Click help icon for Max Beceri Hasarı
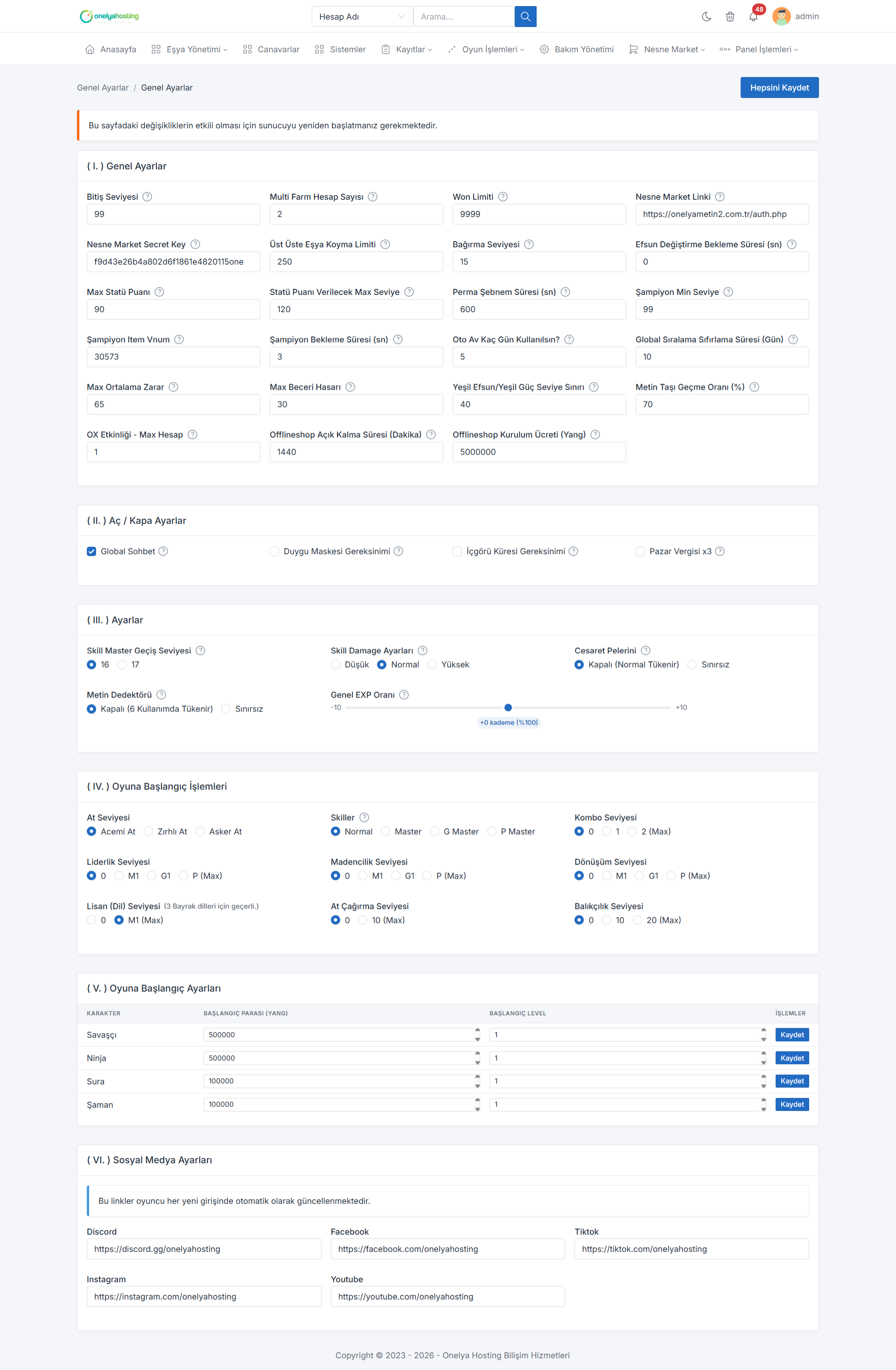Screen dimensions: 896x1370 point(350,387)
